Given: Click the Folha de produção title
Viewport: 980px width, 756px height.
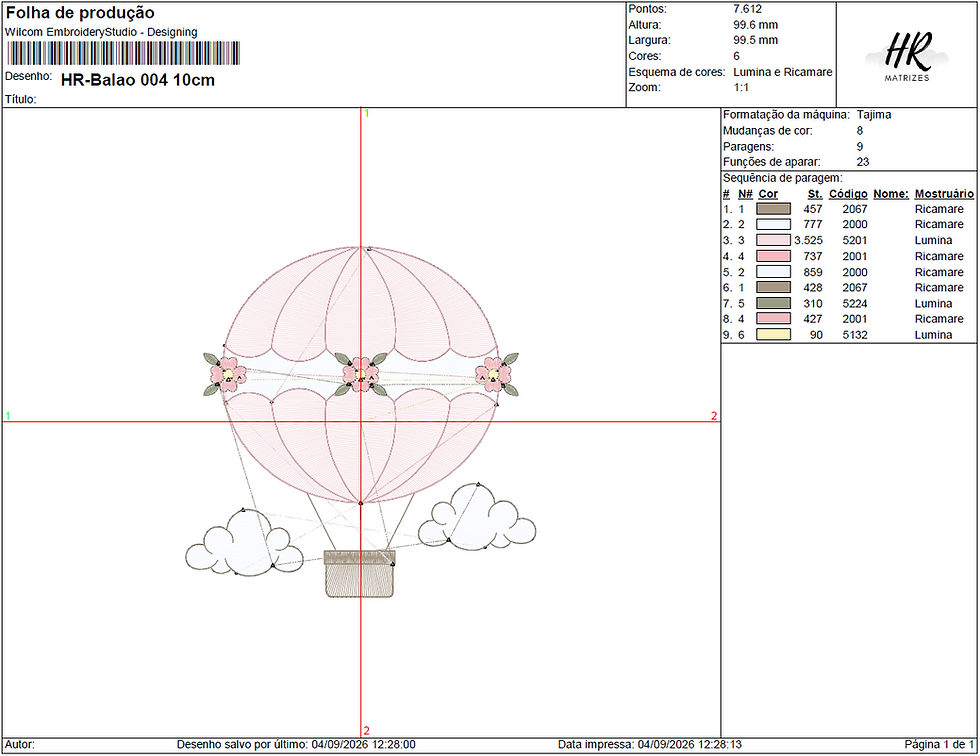Looking at the screenshot, I should tap(80, 13).
